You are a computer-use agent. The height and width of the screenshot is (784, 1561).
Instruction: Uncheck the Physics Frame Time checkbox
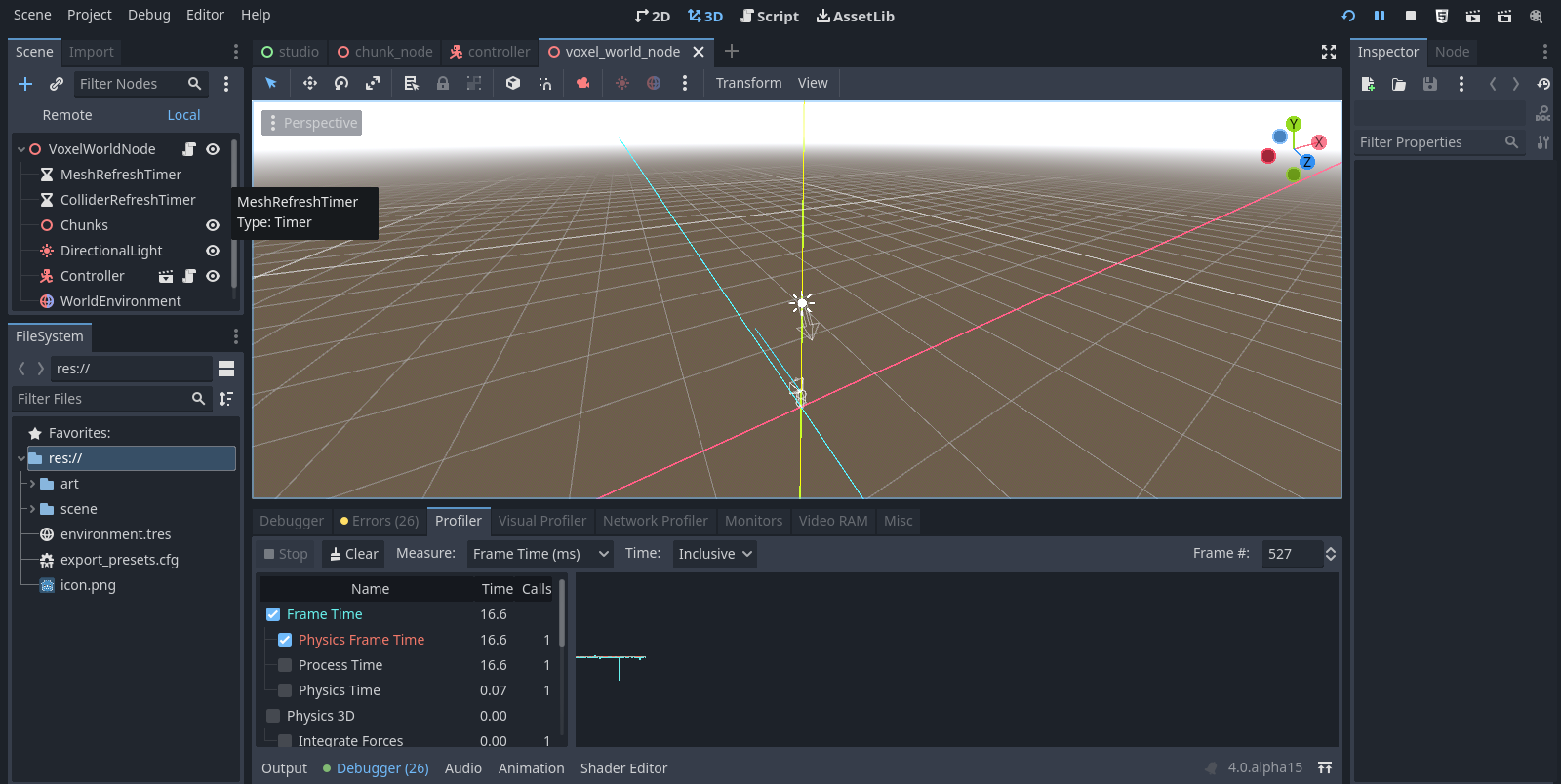coord(285,640)
